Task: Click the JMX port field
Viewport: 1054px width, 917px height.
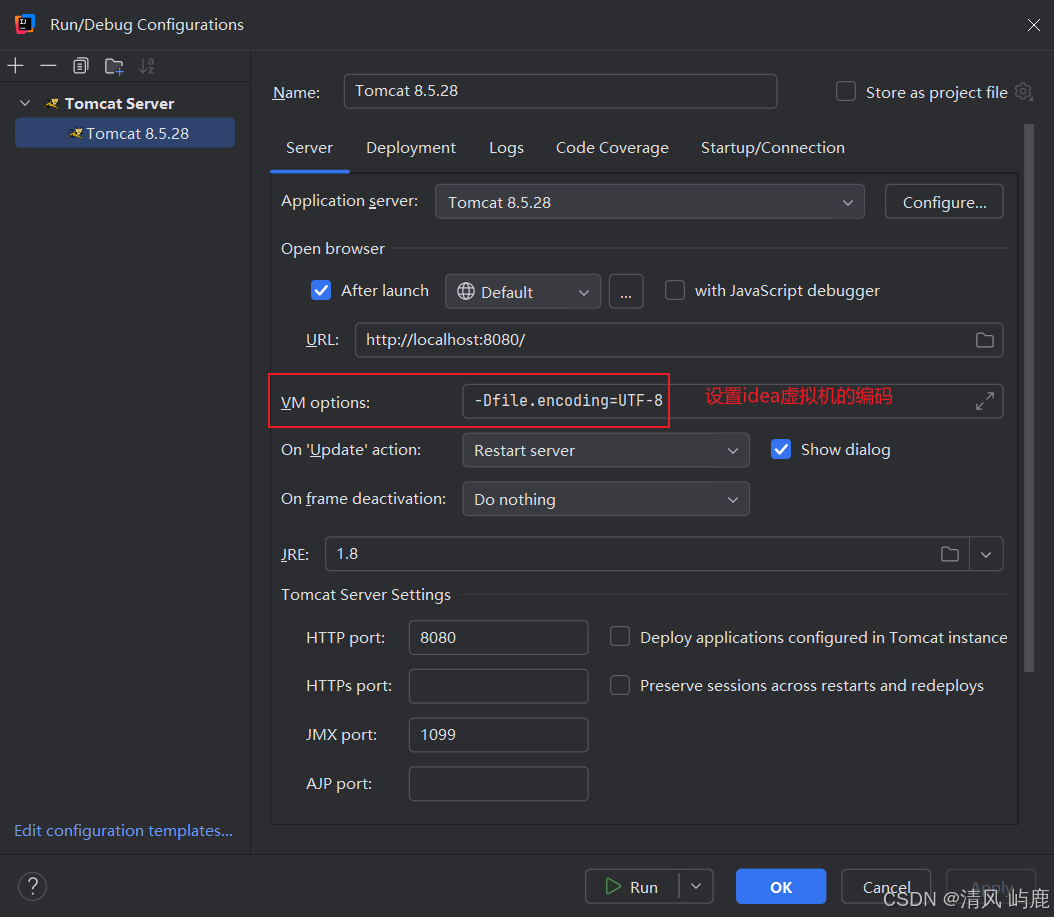Action: point(499,735)
